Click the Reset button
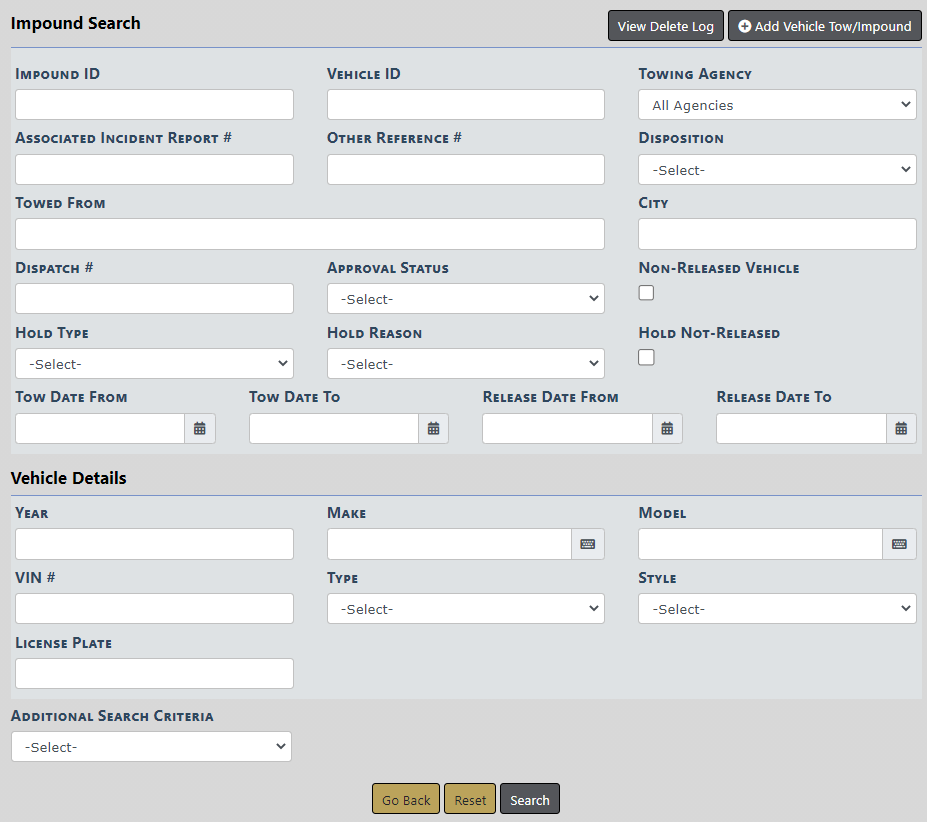The height and width of the screenshot is (822, 927). 470,800
